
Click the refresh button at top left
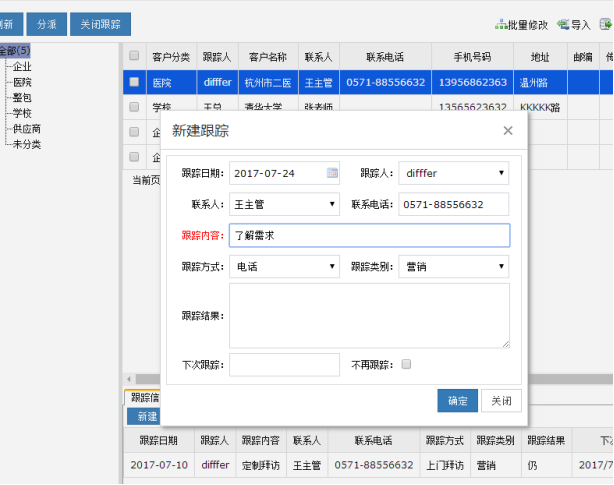(x=11, y=24)
